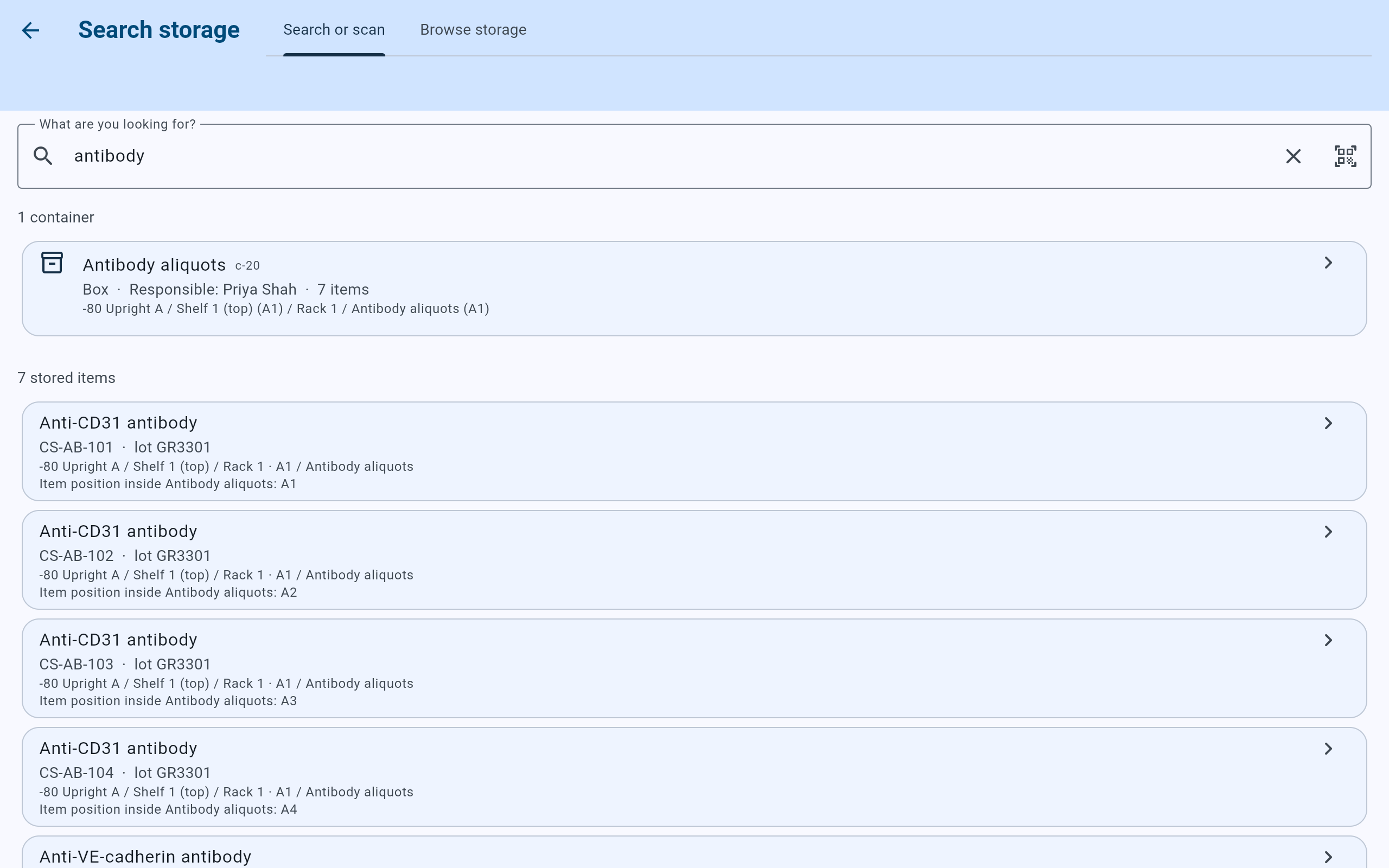Open Anti-CD31 antibody at position A1

click(x=694, y=451)
